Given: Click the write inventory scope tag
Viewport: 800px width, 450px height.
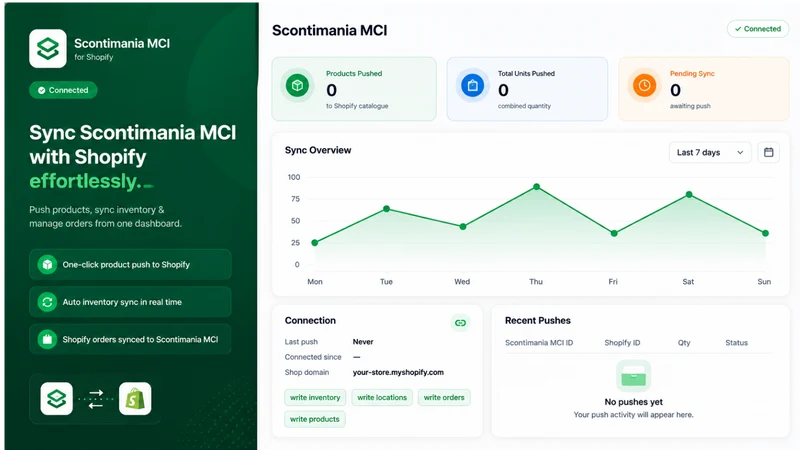Looking at the screenshot, I should pyautogui.click(x=315, y=397).
